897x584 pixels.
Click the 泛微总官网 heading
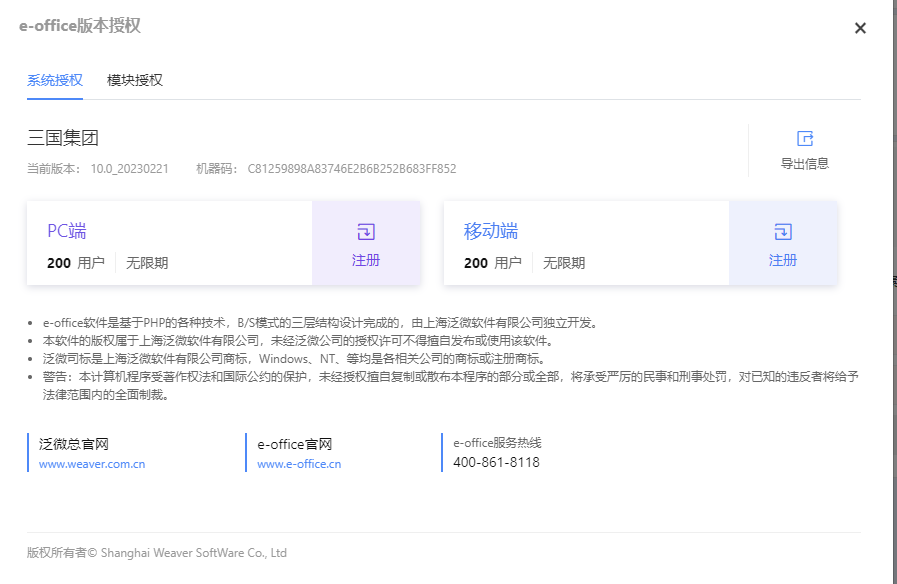(x=74, y=444)
